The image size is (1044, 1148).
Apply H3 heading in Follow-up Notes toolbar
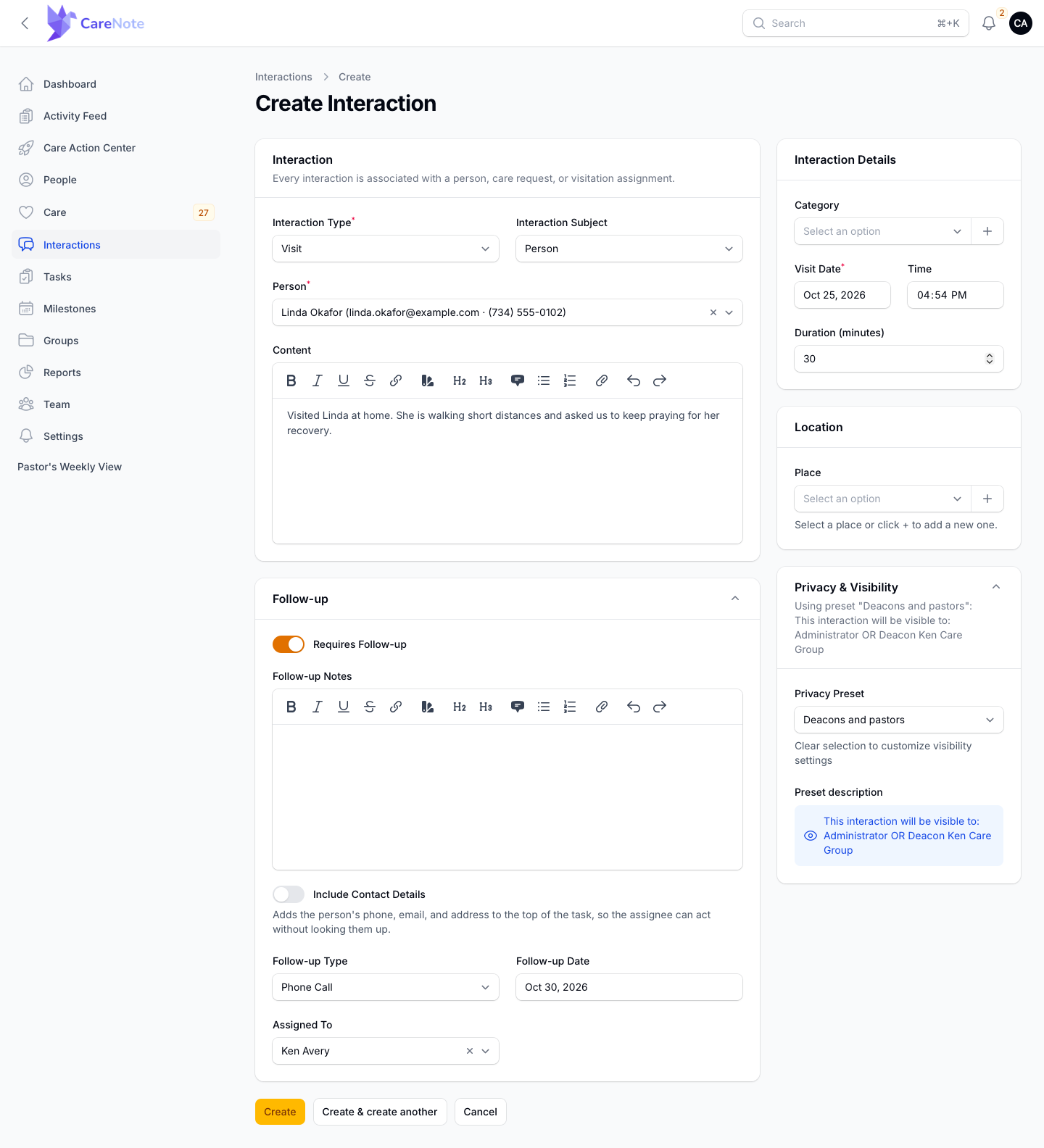(x=486, y=707)
